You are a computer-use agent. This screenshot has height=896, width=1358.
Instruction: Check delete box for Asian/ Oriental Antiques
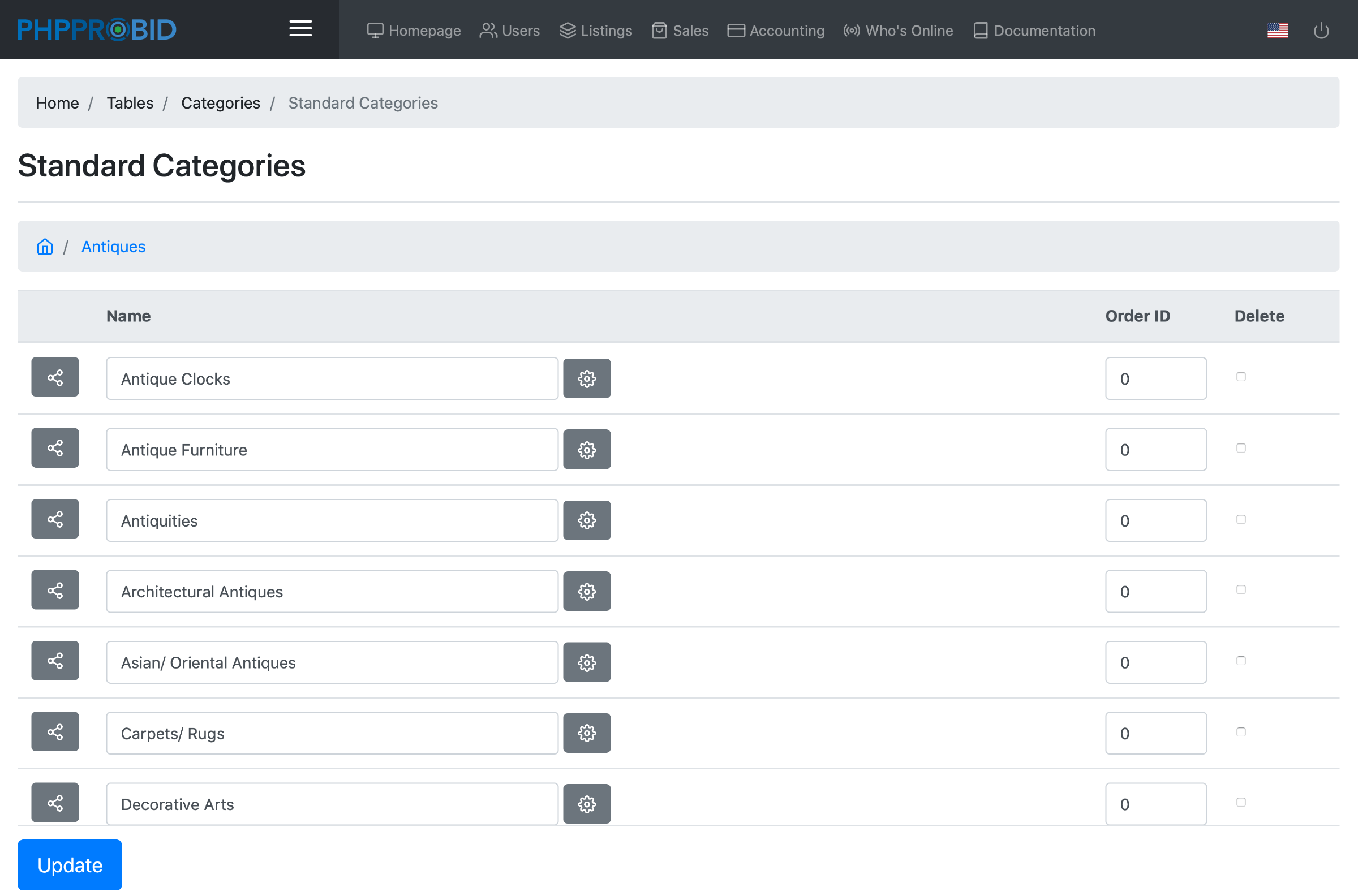[1241, 661]
